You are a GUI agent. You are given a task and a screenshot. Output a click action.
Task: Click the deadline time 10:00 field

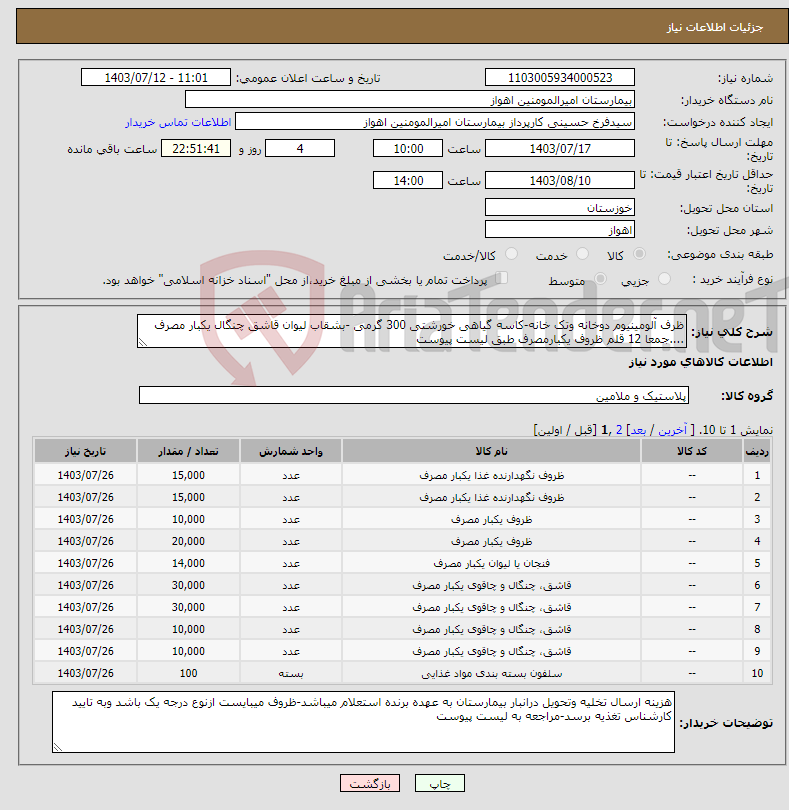click(408, 149)
